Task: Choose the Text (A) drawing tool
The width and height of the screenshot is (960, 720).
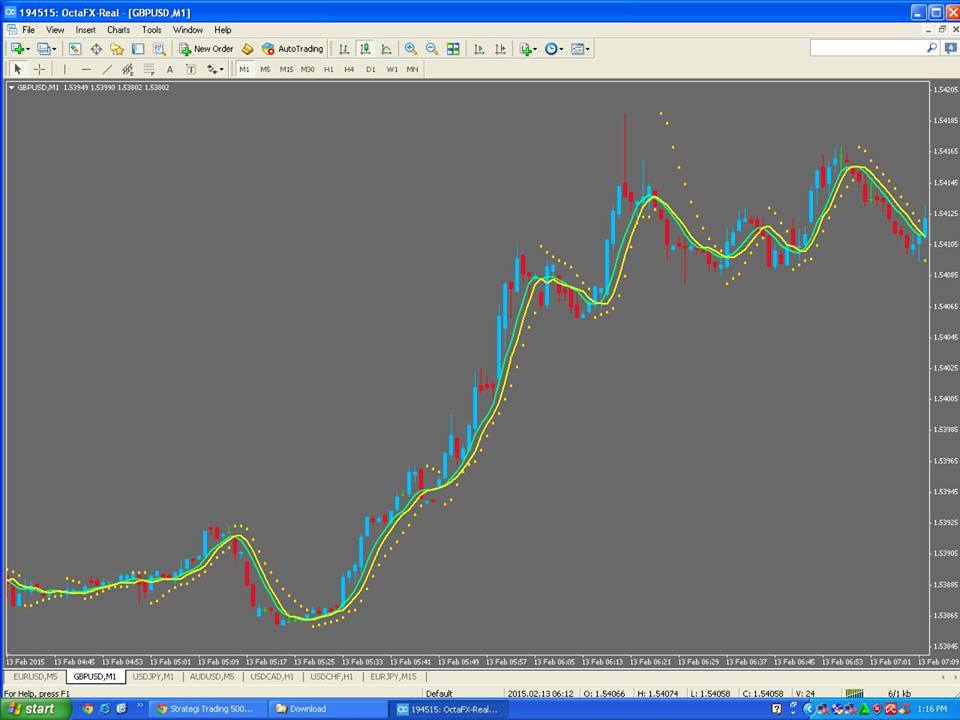Action: (x=170, y=69)
